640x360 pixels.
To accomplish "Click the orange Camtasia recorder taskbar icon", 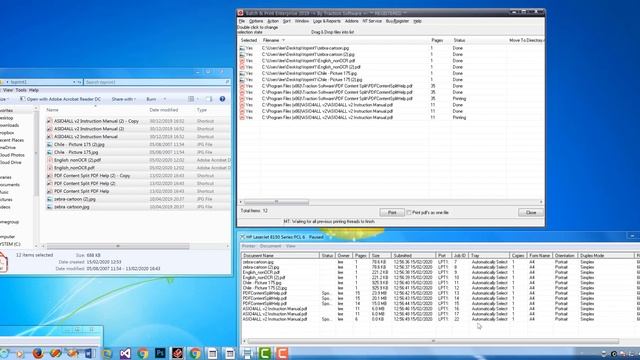I will pos(282,353).
